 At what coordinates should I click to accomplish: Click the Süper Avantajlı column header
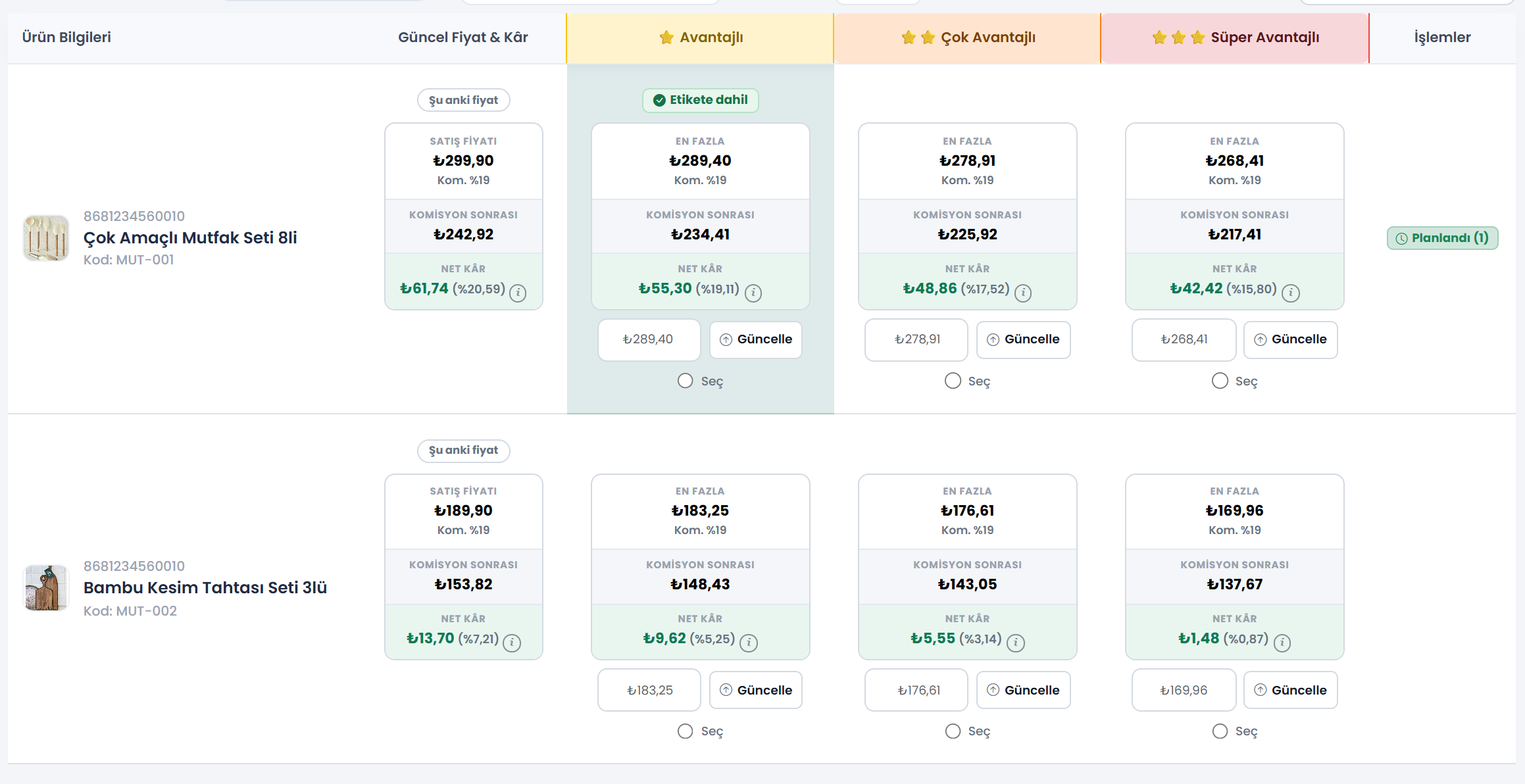[1235, 37]
